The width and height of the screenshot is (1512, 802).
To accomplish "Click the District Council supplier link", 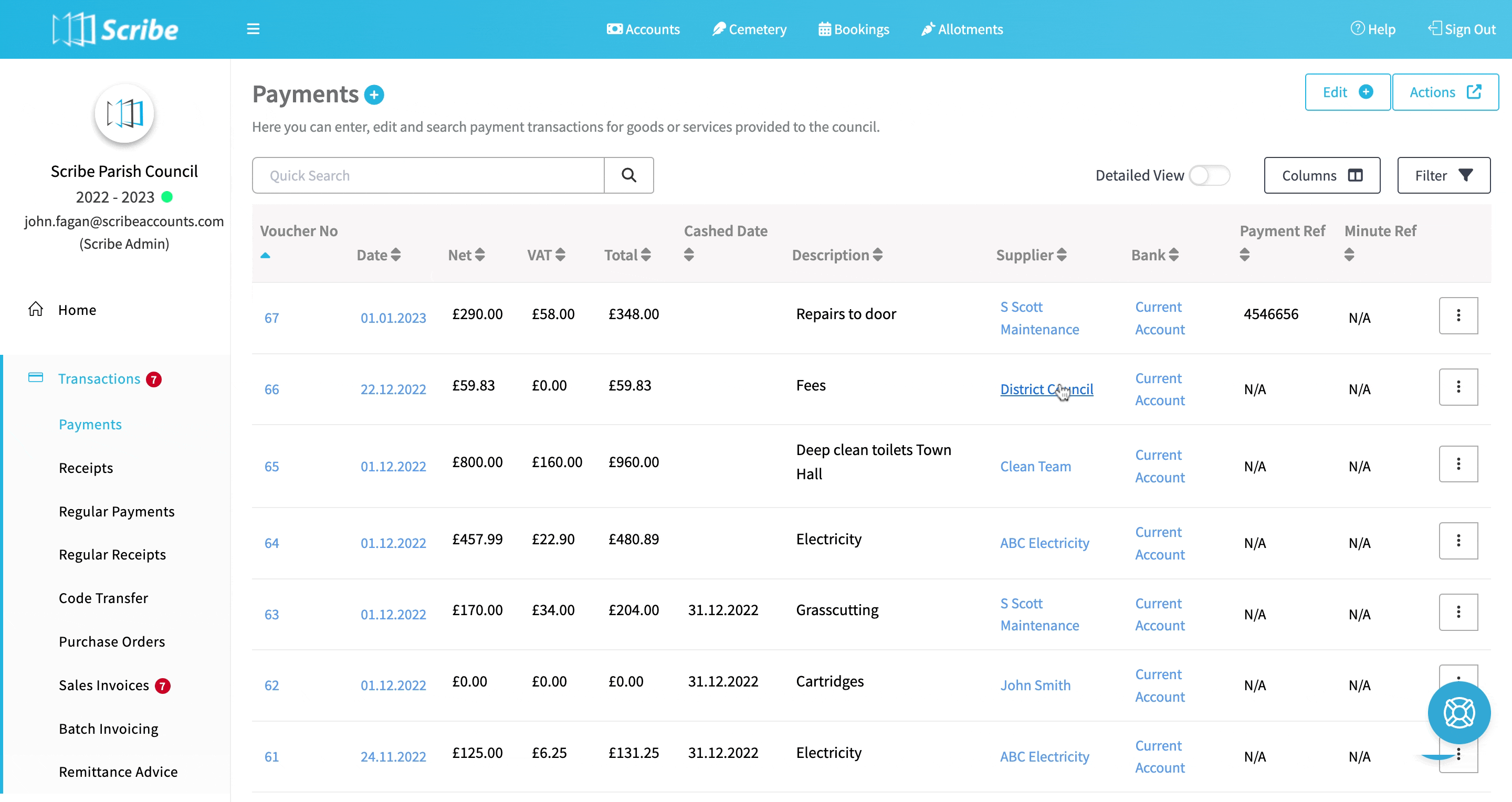I will pos(1046,388).
